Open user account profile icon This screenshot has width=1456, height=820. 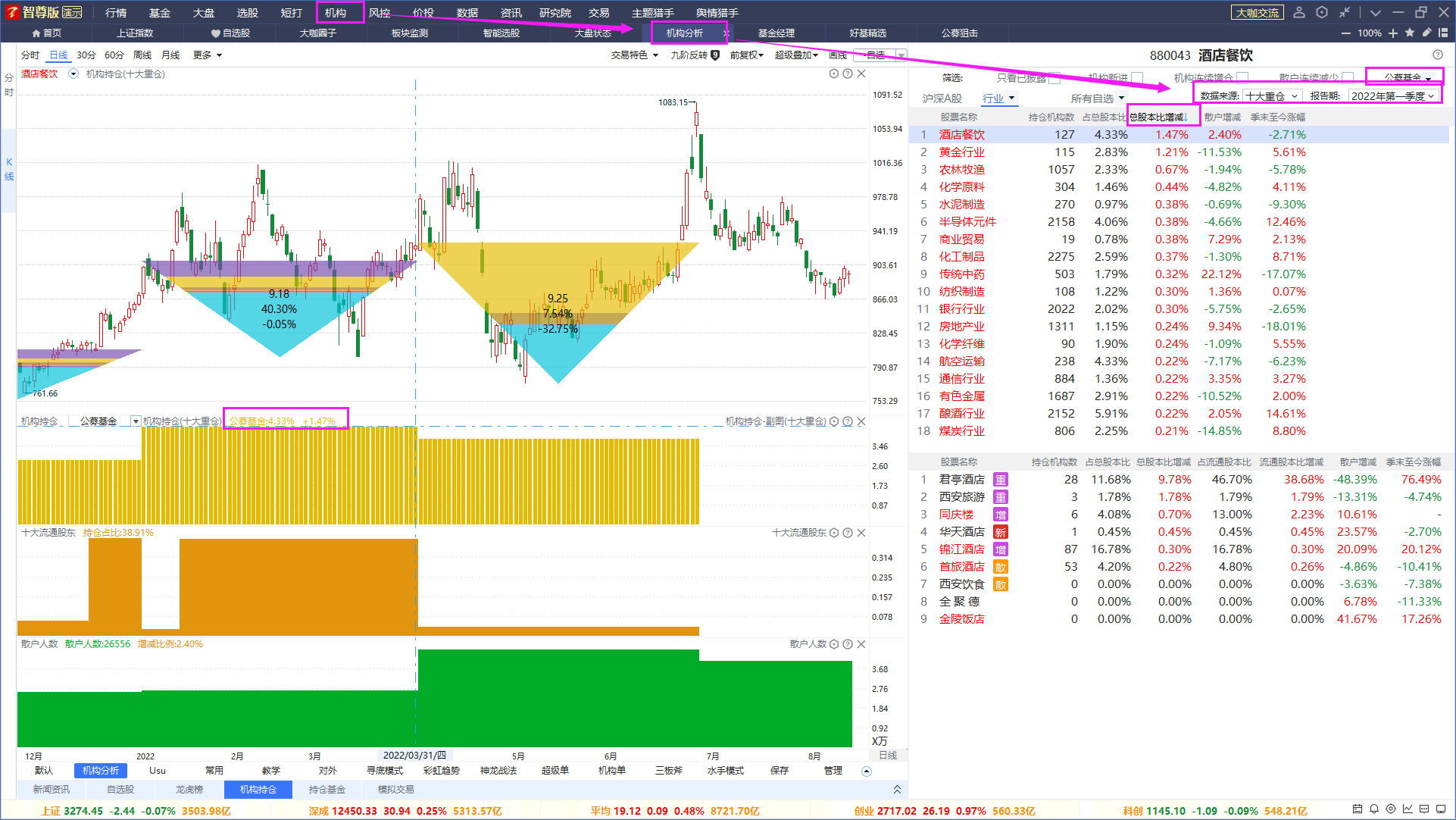pyautogui.click(x=1299, y=12)
